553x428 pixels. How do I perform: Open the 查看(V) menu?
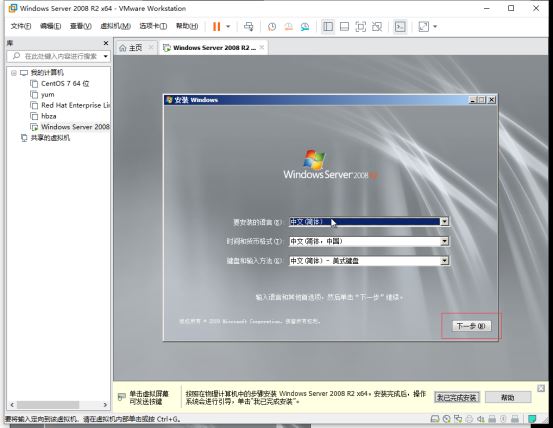(x=80, y=26)
